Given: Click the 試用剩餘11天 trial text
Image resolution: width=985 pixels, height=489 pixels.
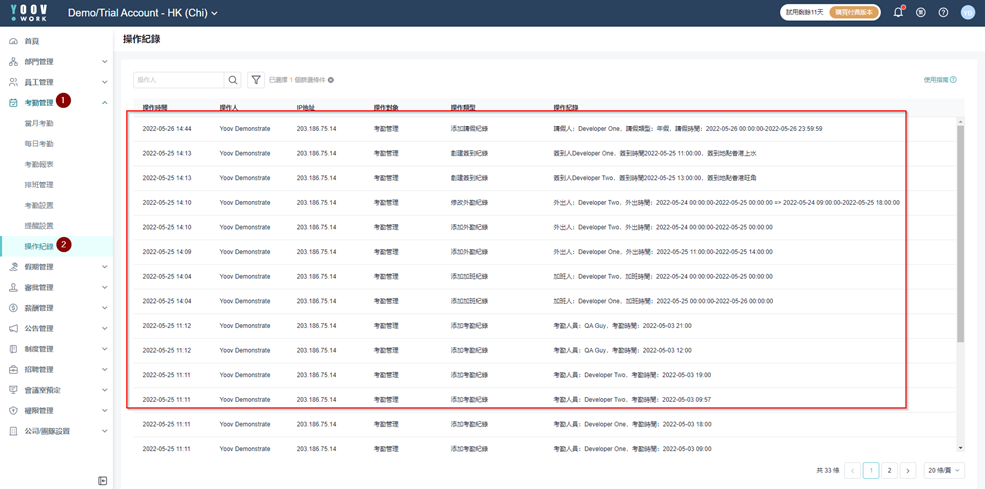Looking at the screenshot, I should pos(805,13).
